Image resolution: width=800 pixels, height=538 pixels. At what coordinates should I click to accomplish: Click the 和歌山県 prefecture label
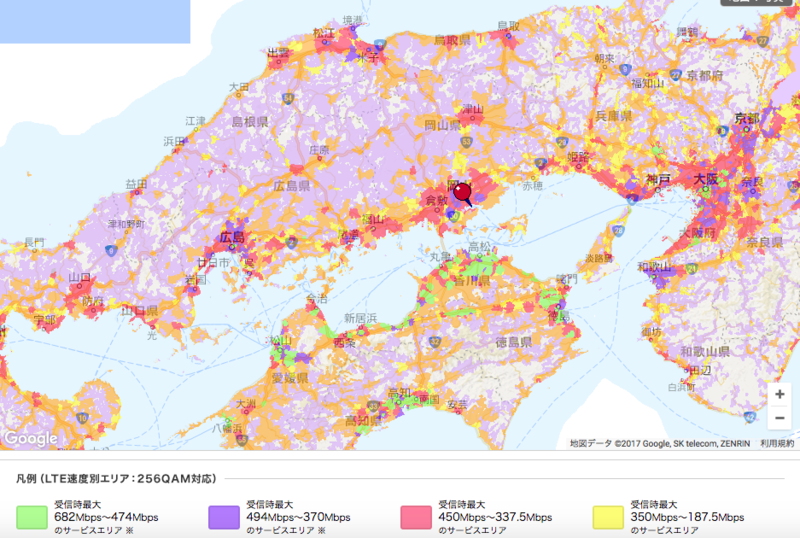[705, 351]
